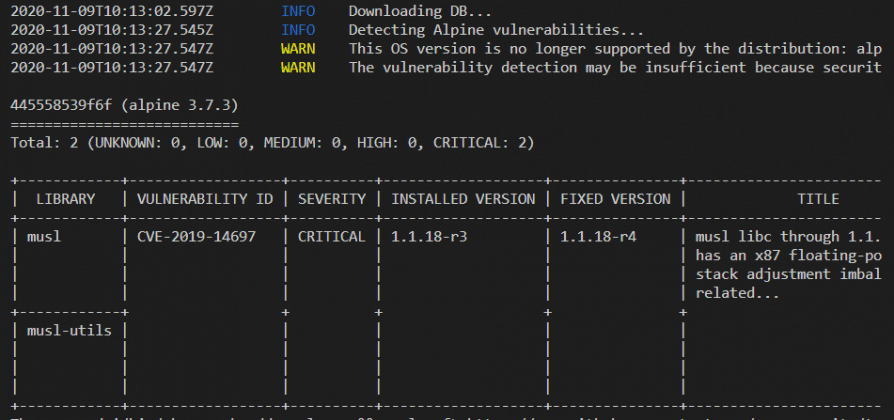
Task: Click the CVE-2019-14697 vulnerability ID
Action: [x=196, y=236]
